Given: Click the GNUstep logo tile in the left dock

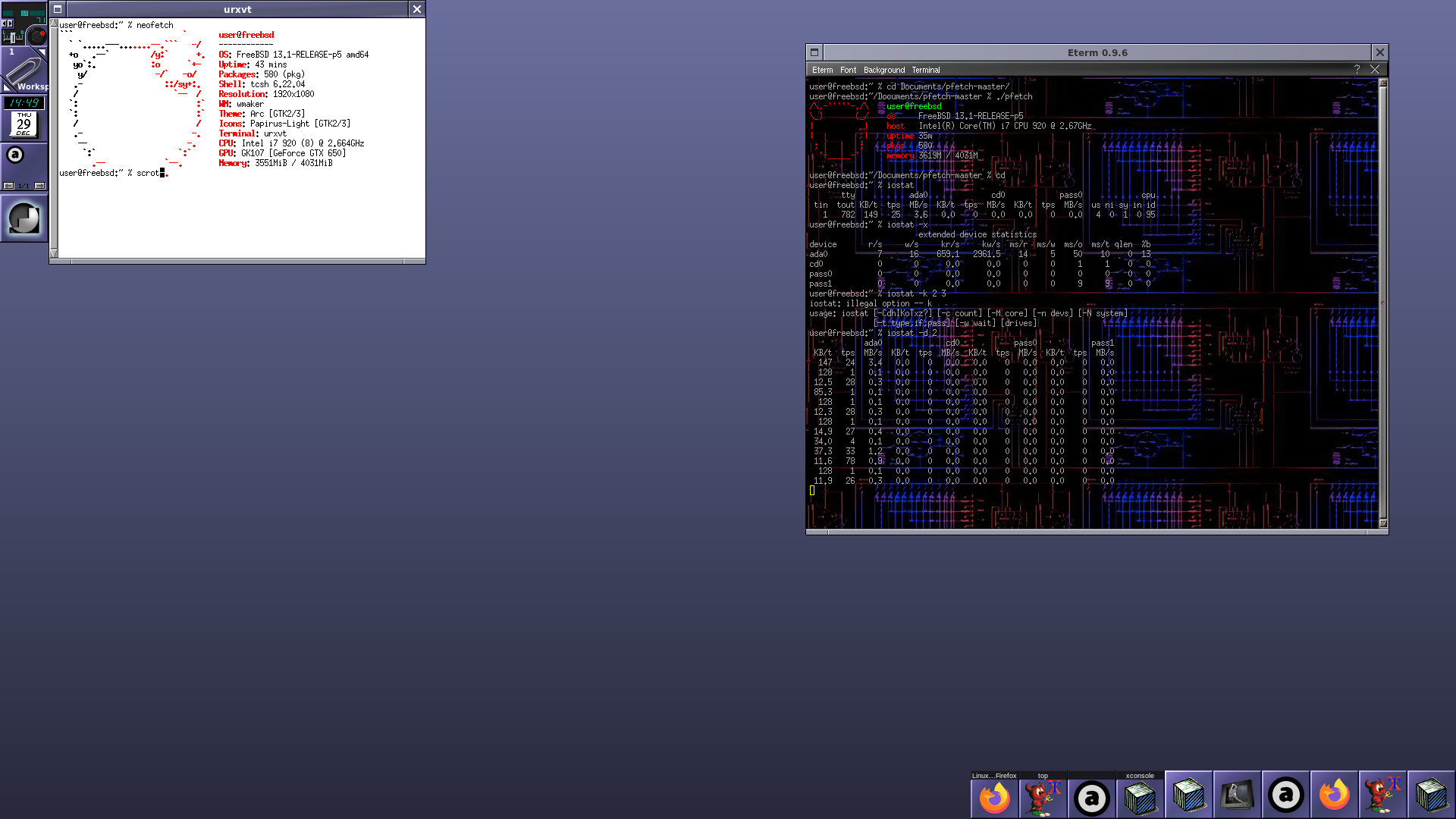Looking at the screenshot, I should click(24, 219).
